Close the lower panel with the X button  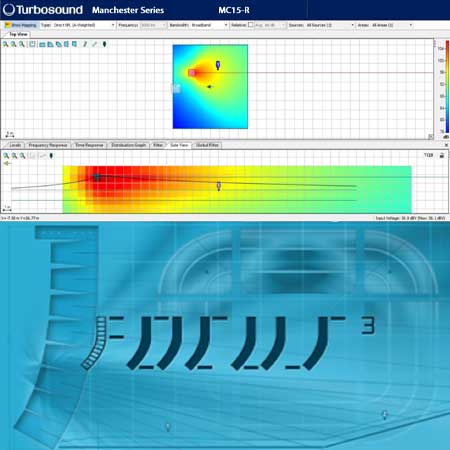coord(446,145)
